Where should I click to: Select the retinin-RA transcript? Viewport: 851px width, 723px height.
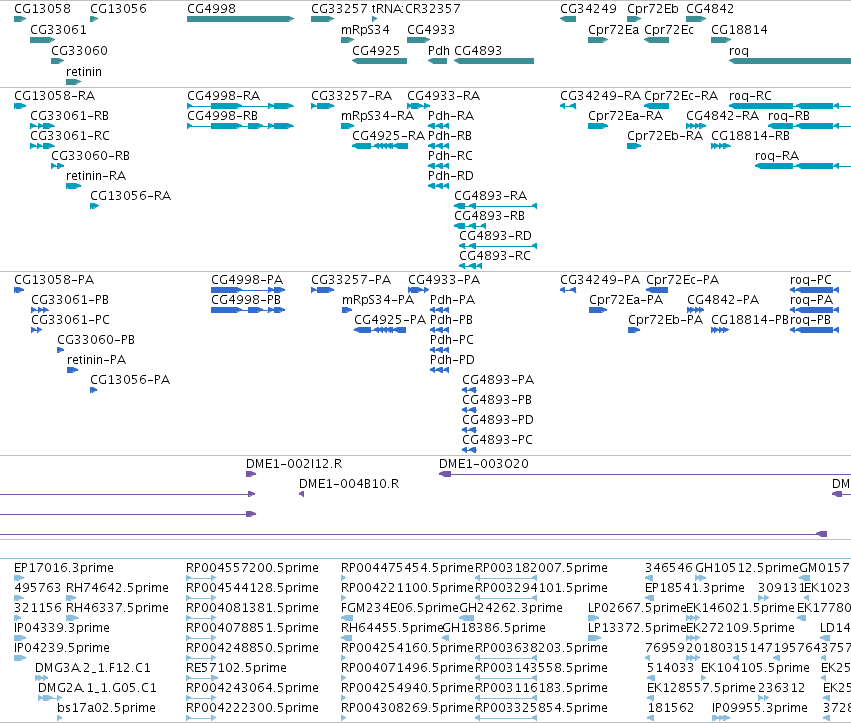pyautogui.click(x=73, y=186)
